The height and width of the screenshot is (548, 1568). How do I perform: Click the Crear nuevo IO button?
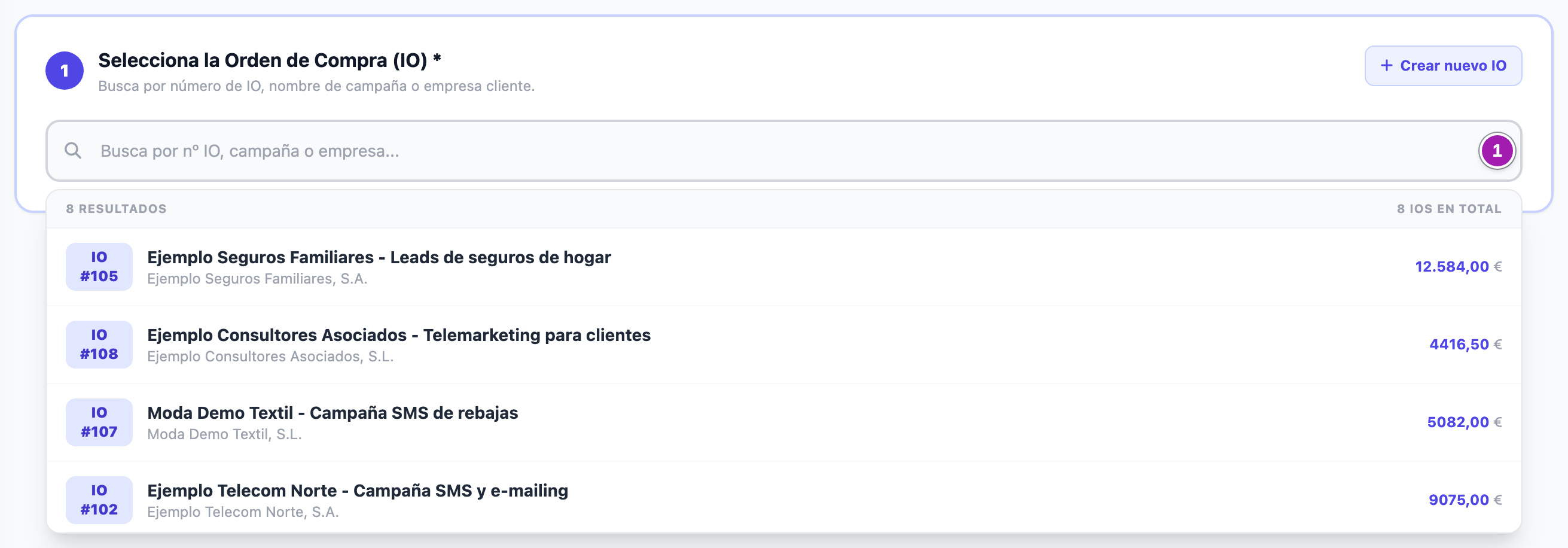coord(1442,66)
